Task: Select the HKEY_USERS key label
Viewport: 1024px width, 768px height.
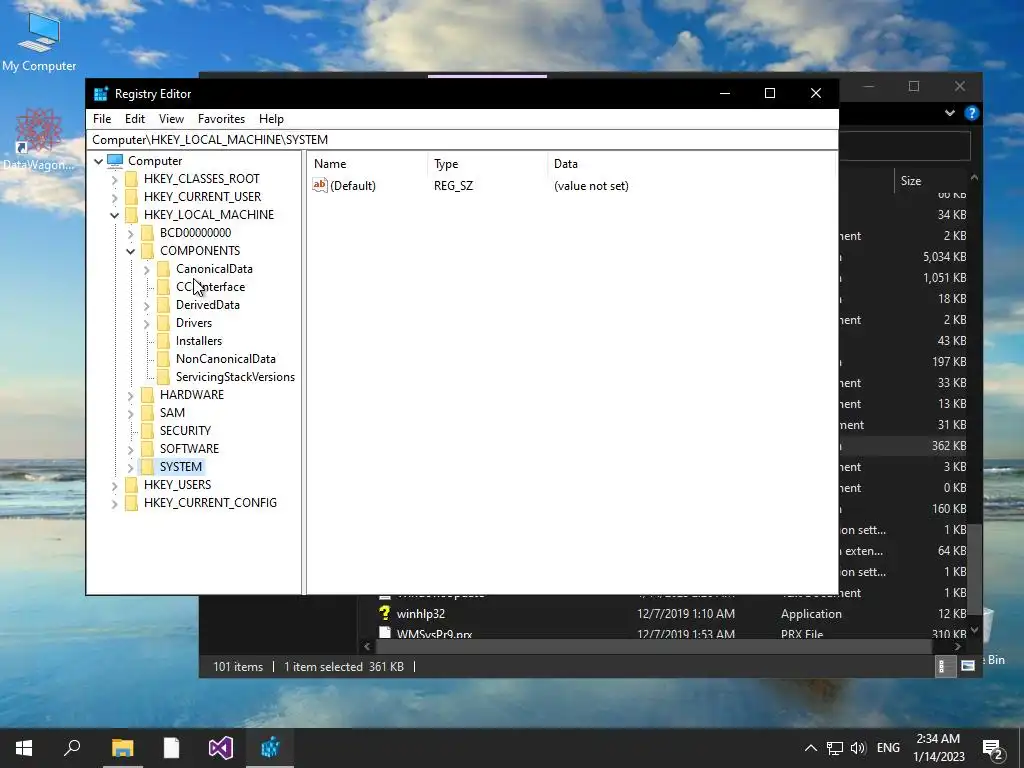Action: click(x=178, y=485)
